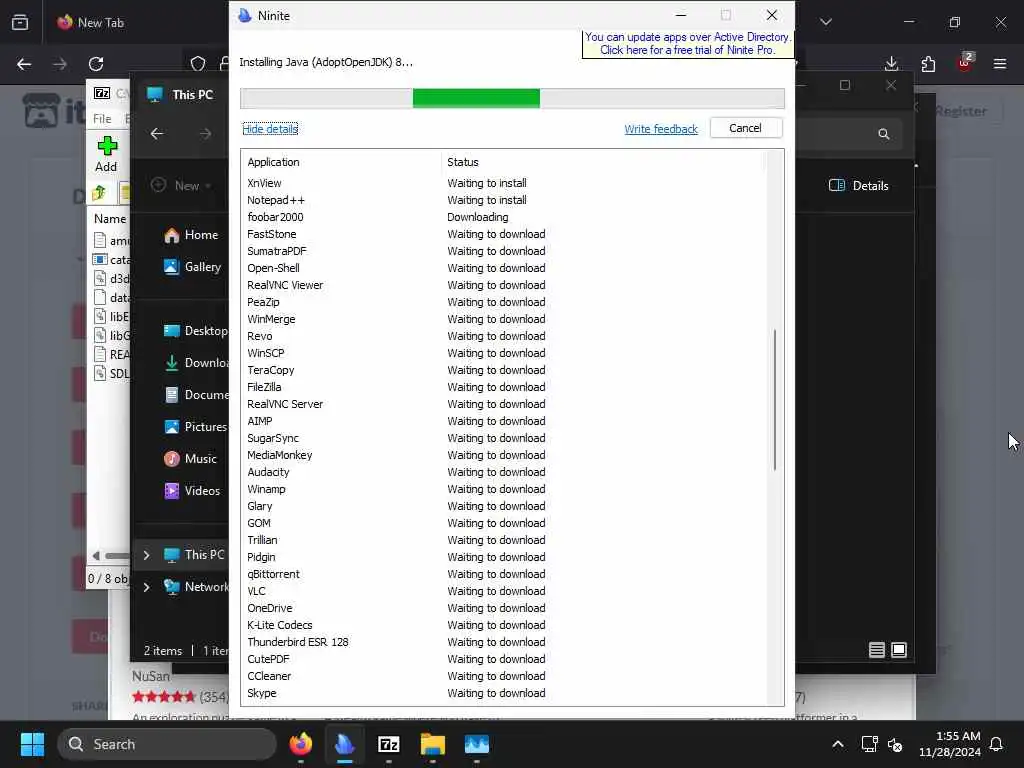Image resolution: width=1024 pixels, height=768 pixels.
Task: Click the forward arrow in File Explorer
Action: 206,134
